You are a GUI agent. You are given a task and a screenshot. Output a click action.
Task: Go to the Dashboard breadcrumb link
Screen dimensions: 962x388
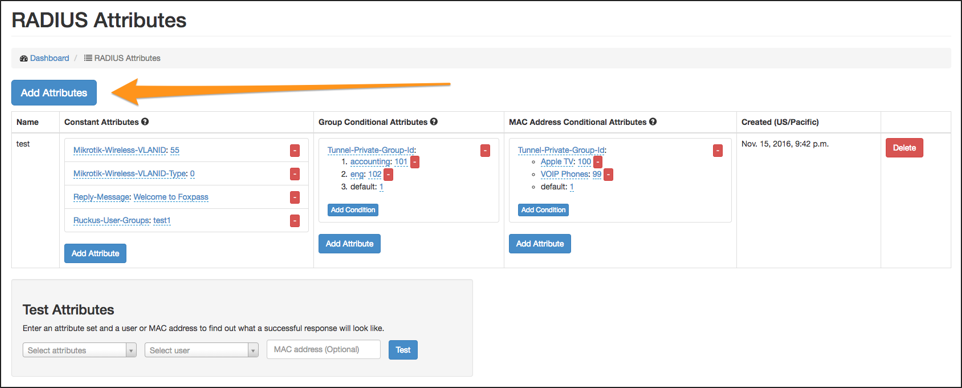pyautogui.click(x=49, y=58)
